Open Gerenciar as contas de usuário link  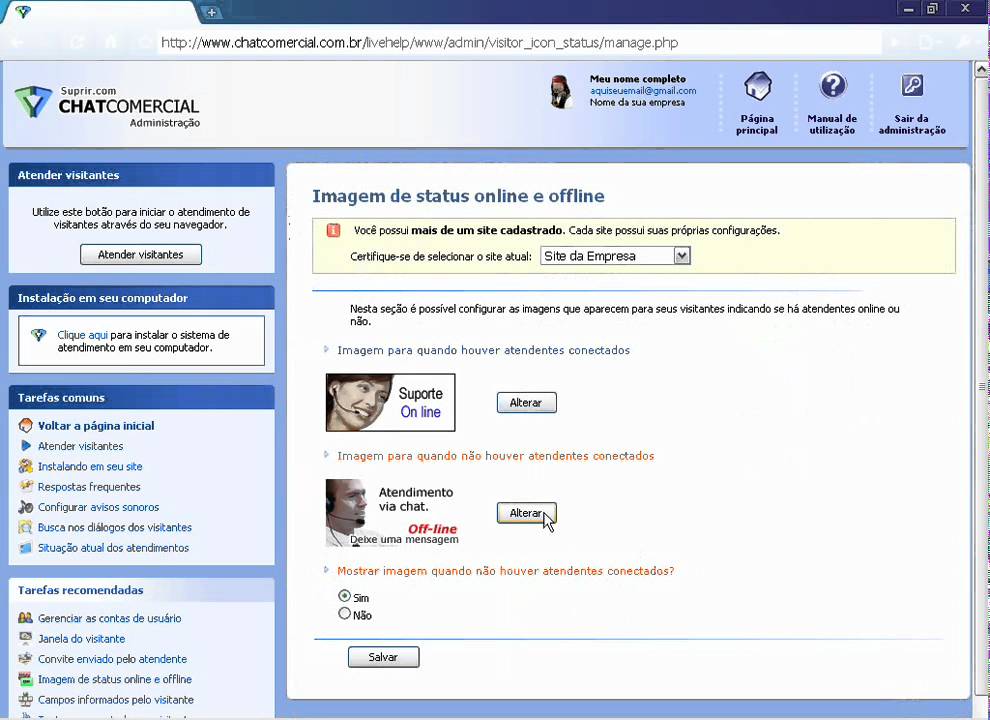tap(109, 618)
